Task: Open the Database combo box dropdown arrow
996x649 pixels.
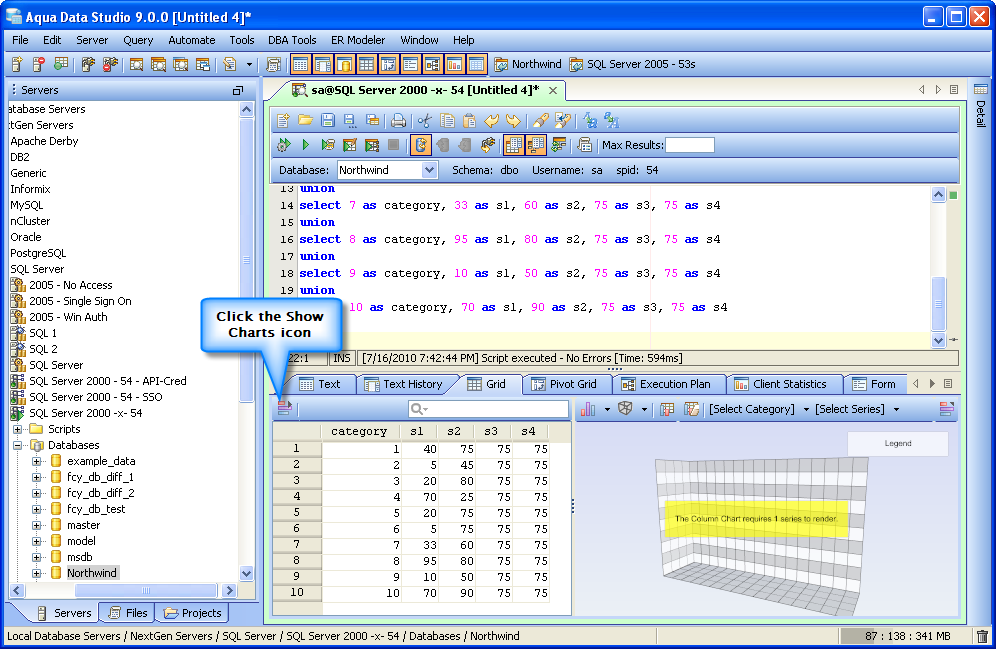Action: click(429, 170)
